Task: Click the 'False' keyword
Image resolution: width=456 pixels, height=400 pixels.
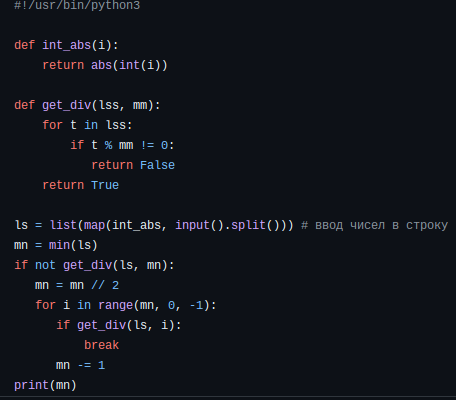Action: click(157, 165)
